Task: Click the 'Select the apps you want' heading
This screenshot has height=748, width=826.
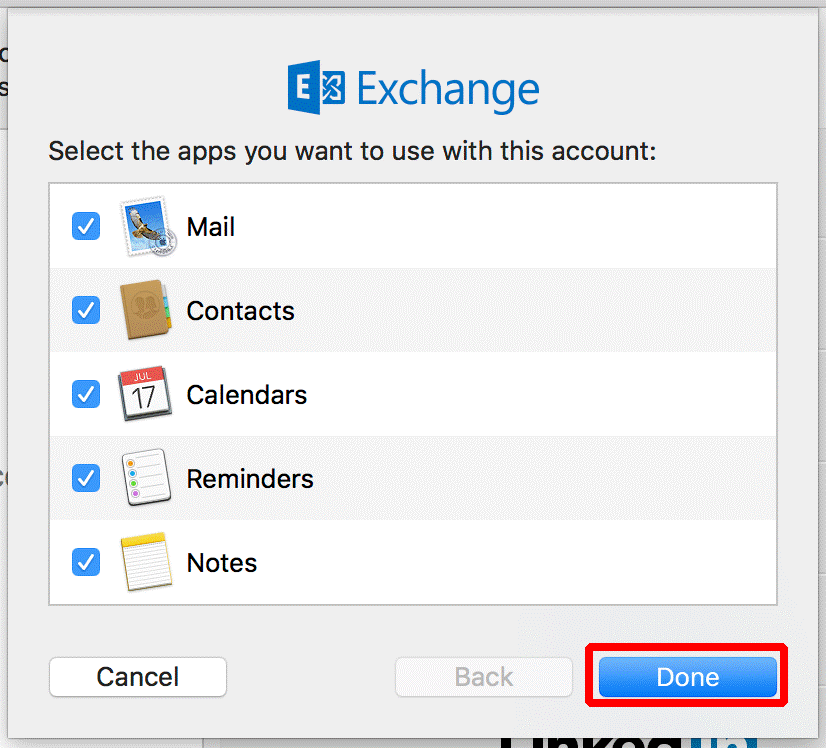Action: point(352,152)
